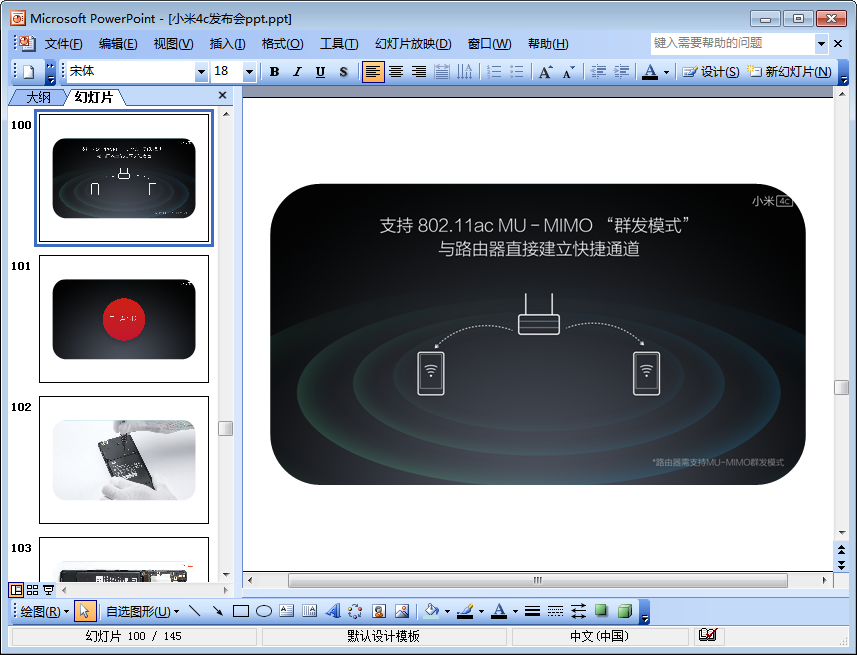The height and width of the screenshot is (655, 857).
Task: Center align text
Action: (x=396, y=72)
